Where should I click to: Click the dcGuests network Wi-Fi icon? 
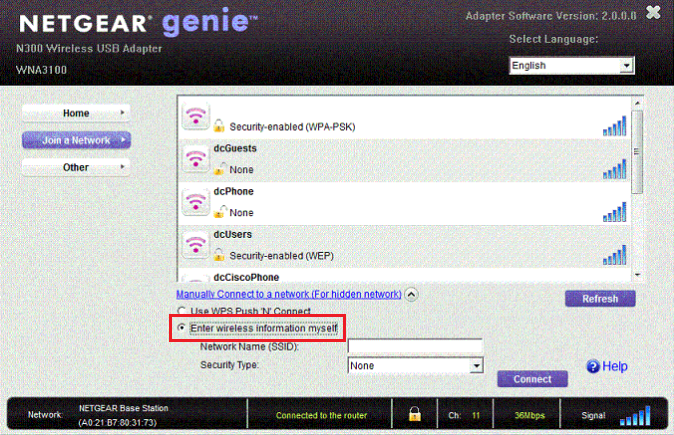point(195,159)
